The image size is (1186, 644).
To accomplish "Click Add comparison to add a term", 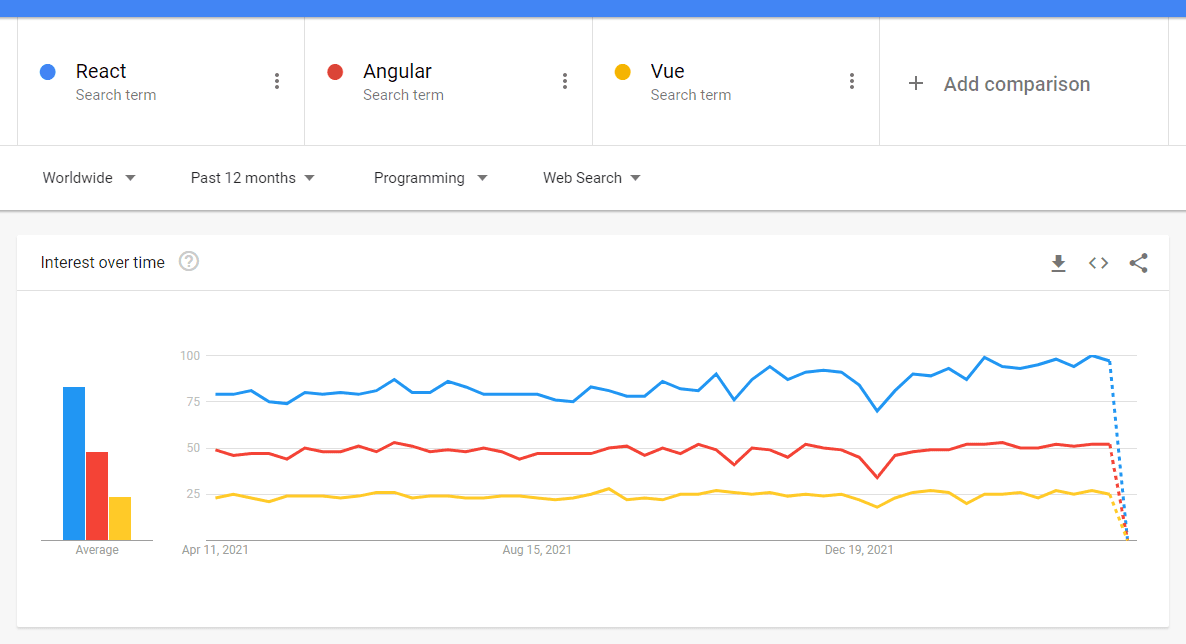I will [x=1017, y=84].
